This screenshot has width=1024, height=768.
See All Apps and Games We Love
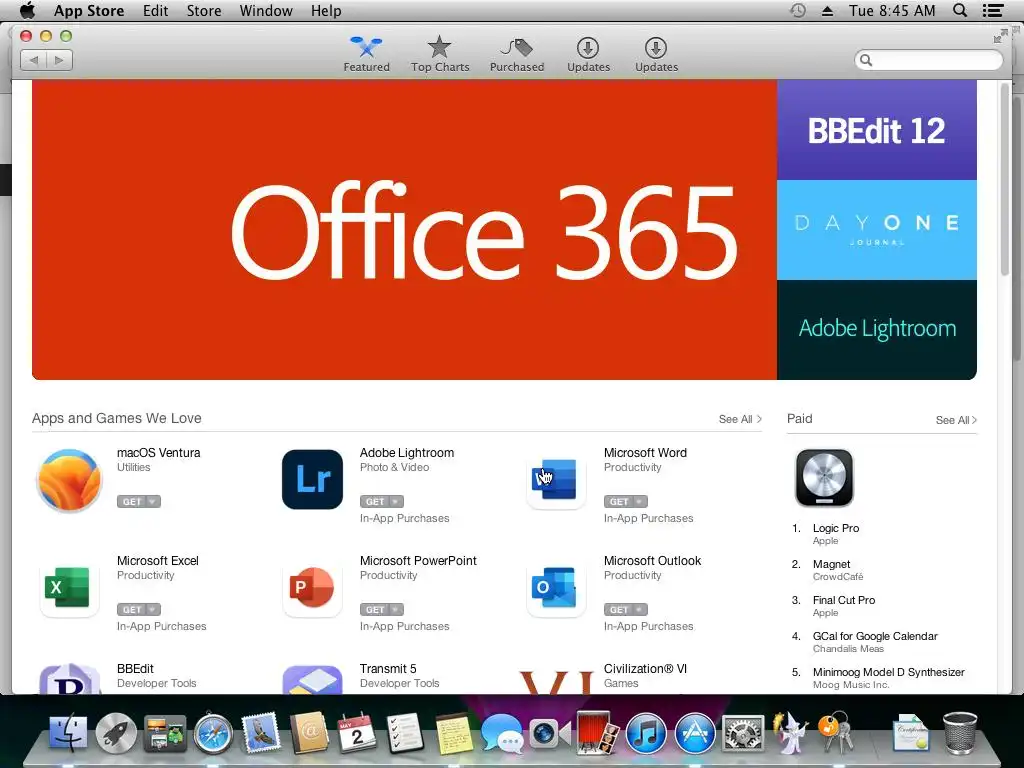tap(740, 419)
